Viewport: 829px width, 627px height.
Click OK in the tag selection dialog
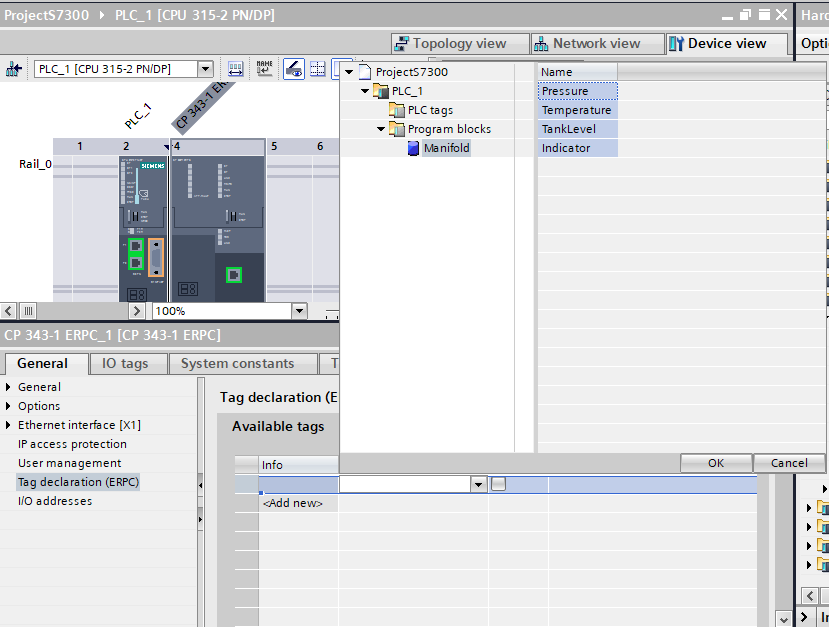tap(716, 463)
